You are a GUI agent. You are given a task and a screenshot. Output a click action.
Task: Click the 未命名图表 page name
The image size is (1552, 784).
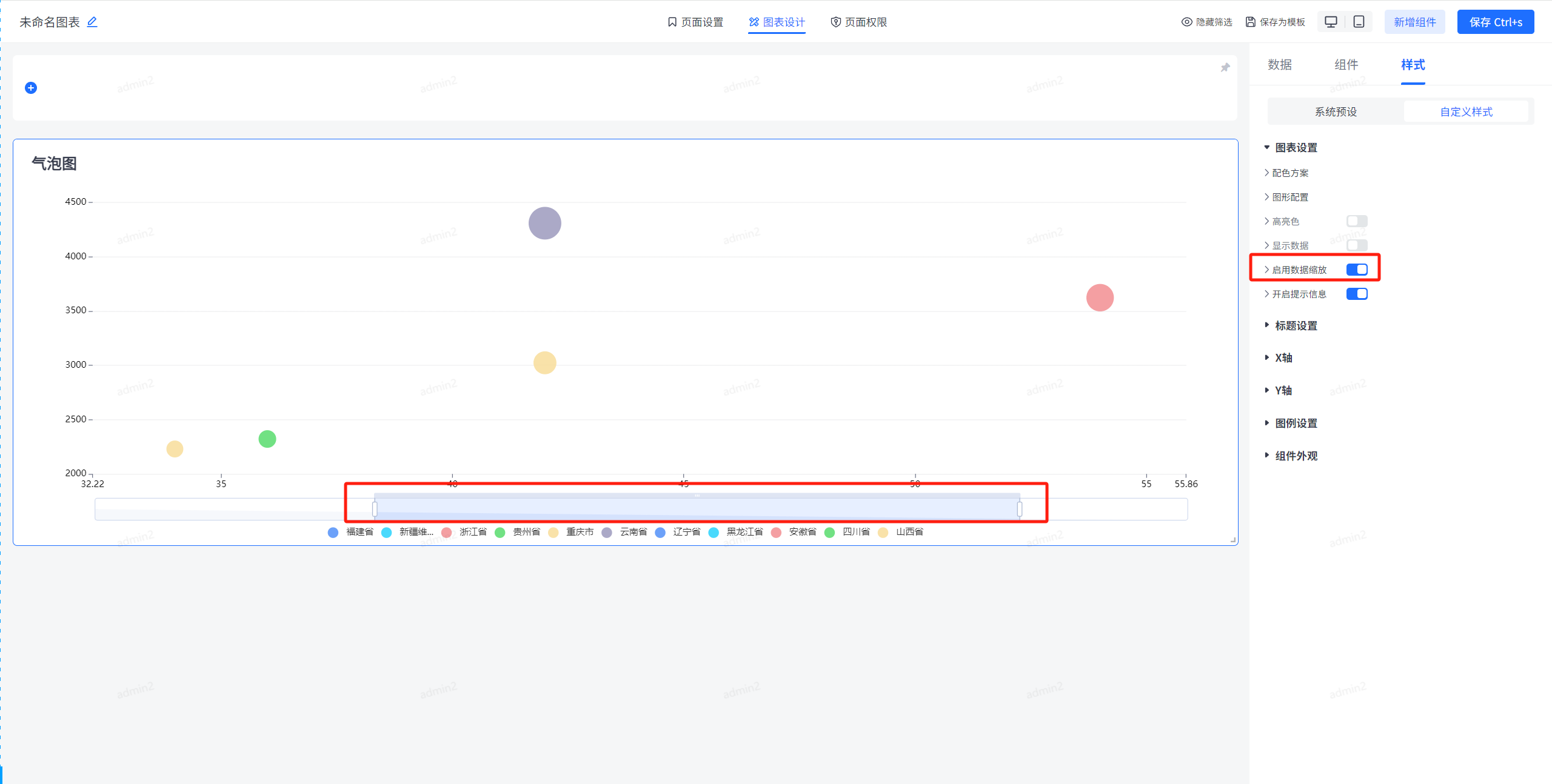50,22
